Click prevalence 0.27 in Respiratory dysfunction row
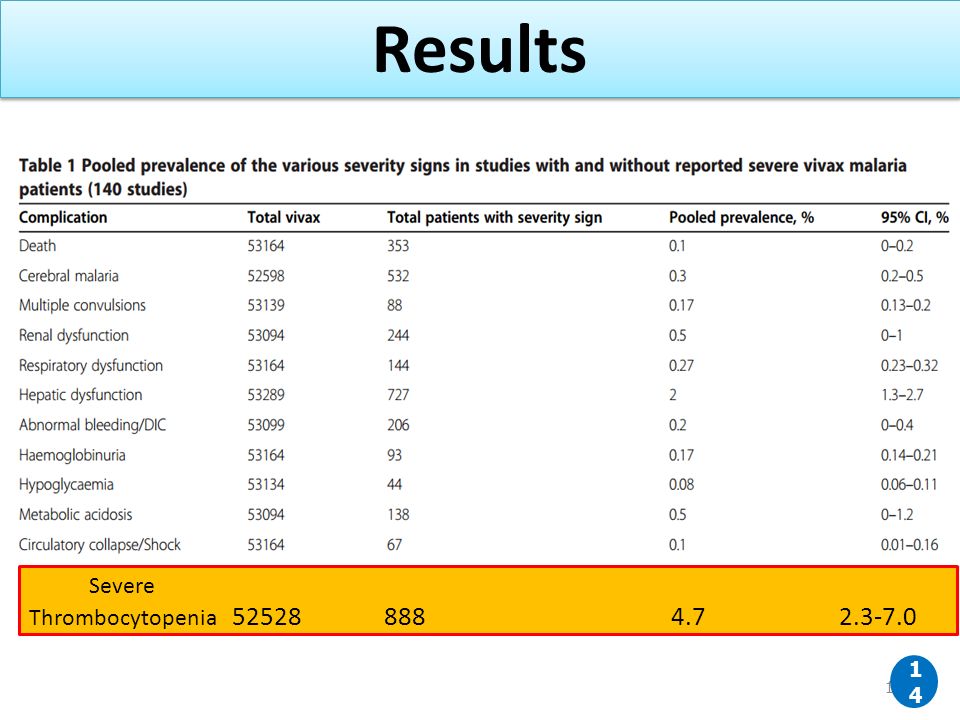960x720 pixels. pyautogui.click(x=681, y=366)
